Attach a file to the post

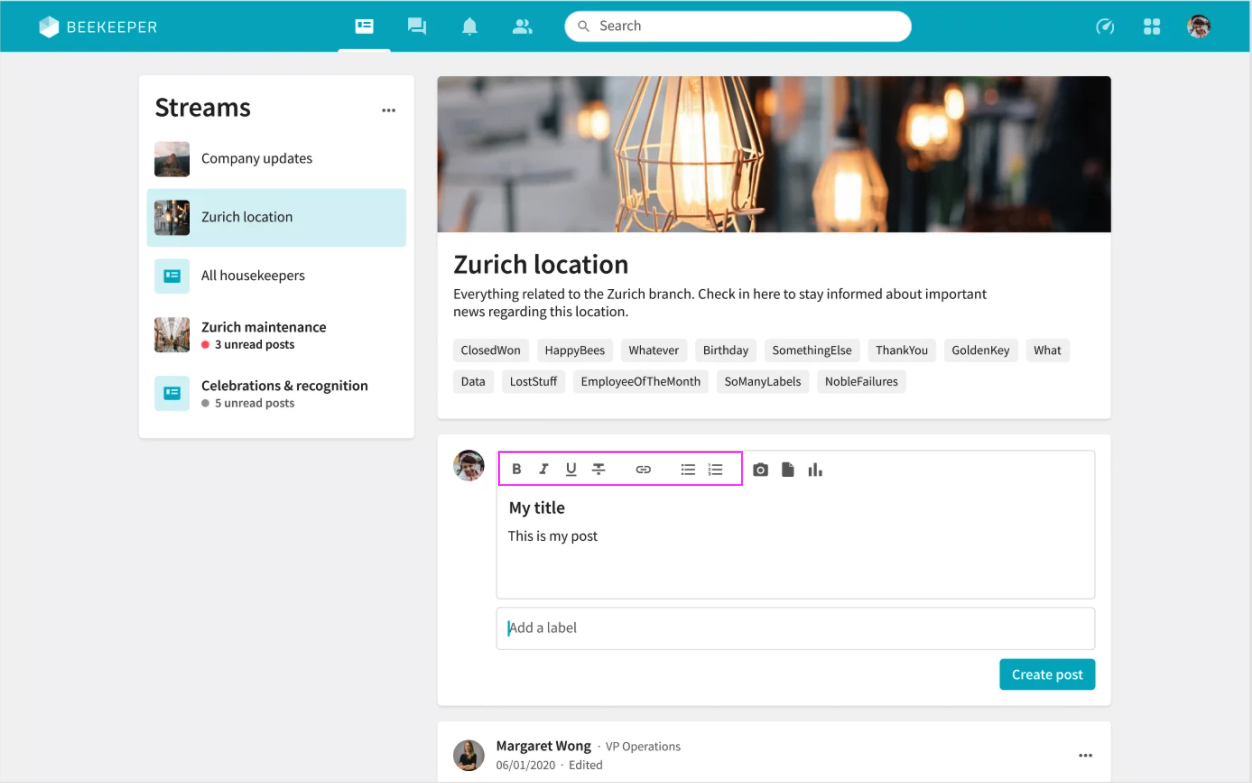pyautogui.click(x=788, y=469)
